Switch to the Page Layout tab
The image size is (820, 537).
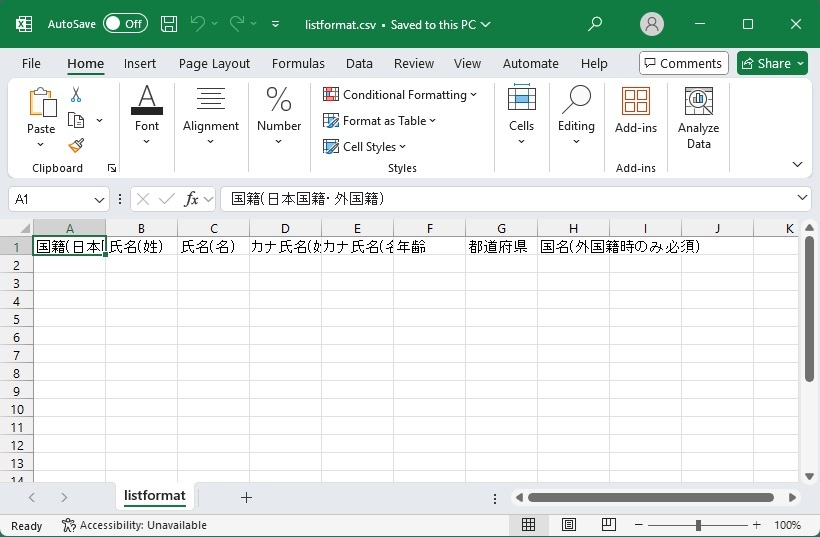[214, 64]
